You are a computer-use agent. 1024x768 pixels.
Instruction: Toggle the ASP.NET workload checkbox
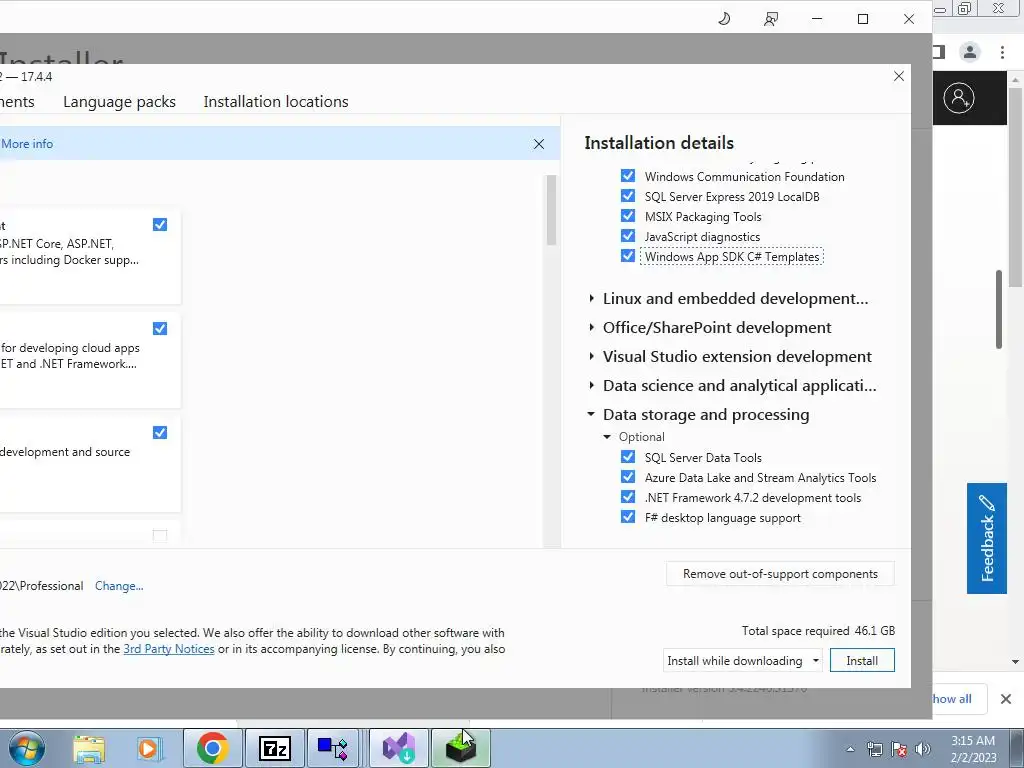[160, 225]
